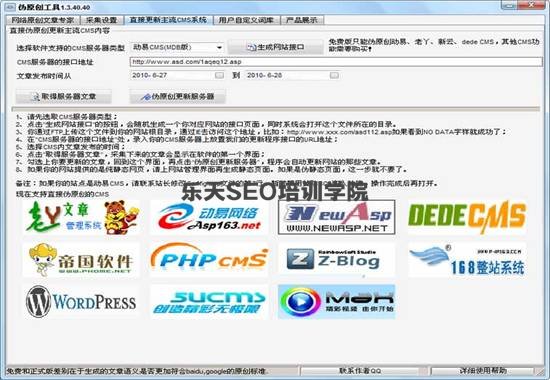Click the 生成网站接口 button
The image size is (550, 380).
276,47
